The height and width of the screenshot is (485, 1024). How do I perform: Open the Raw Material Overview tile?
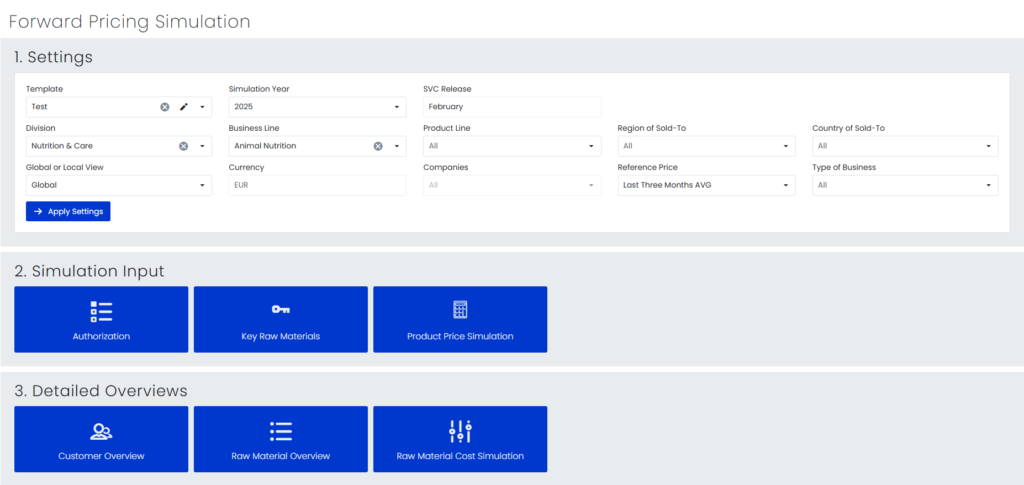[x=281, y=439]
